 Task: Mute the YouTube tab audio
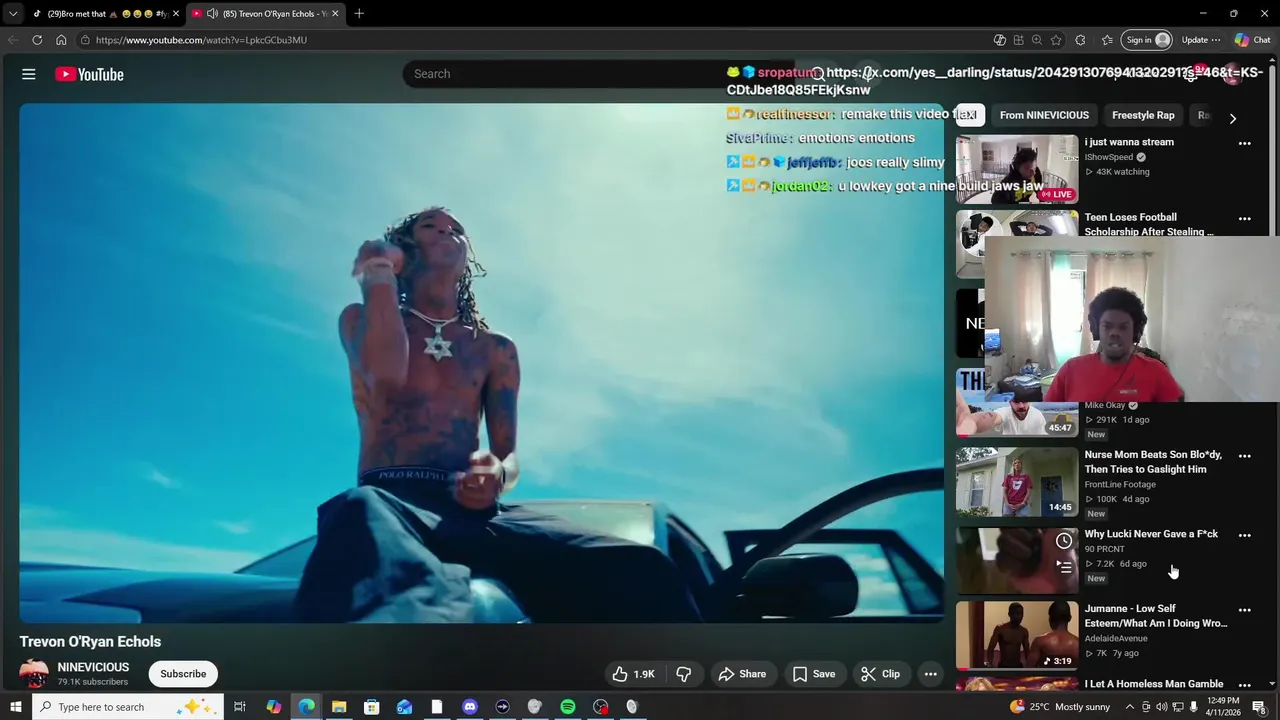click(212, 13)
